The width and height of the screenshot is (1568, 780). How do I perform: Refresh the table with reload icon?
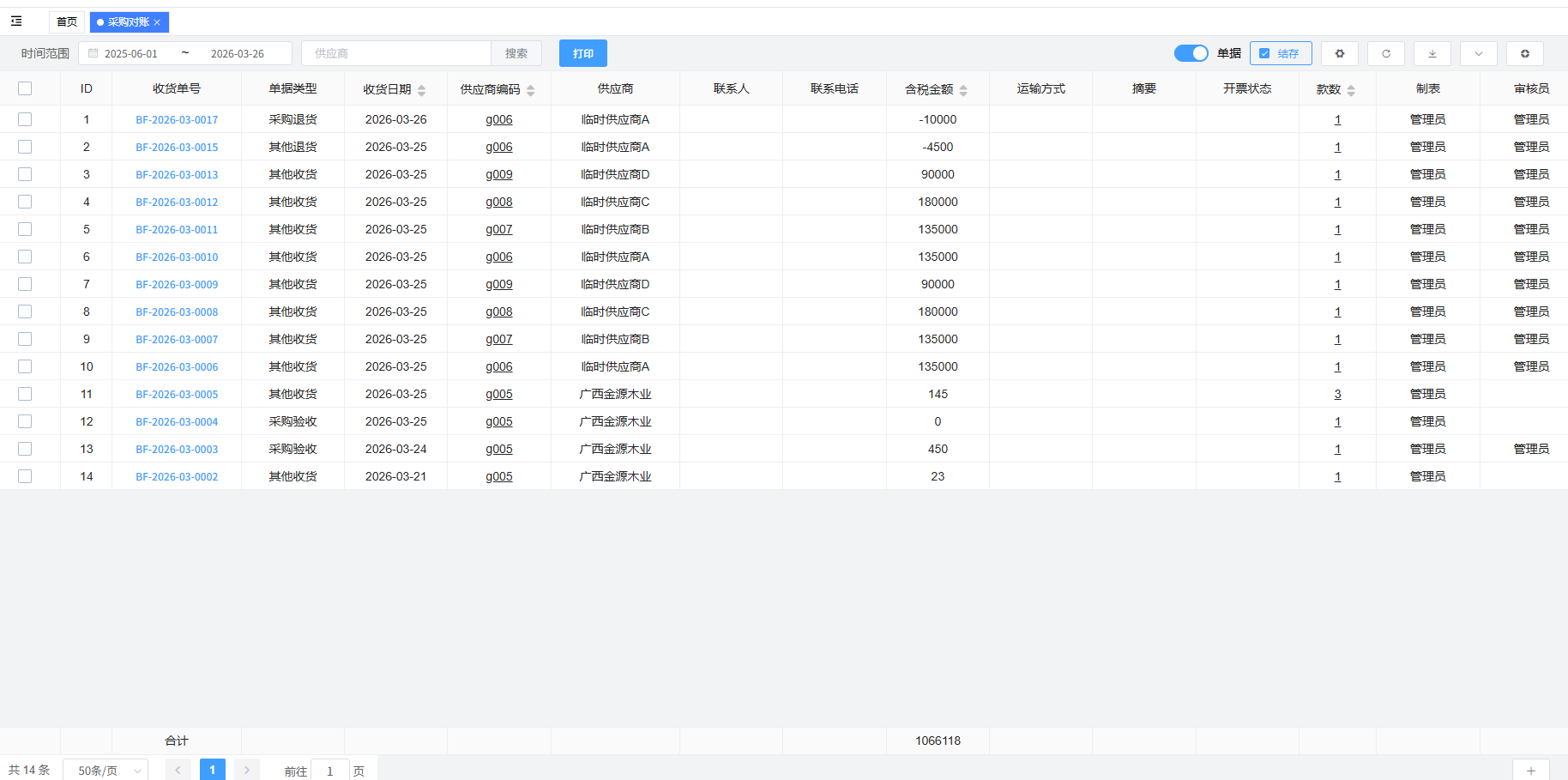tap(1385, 53)
